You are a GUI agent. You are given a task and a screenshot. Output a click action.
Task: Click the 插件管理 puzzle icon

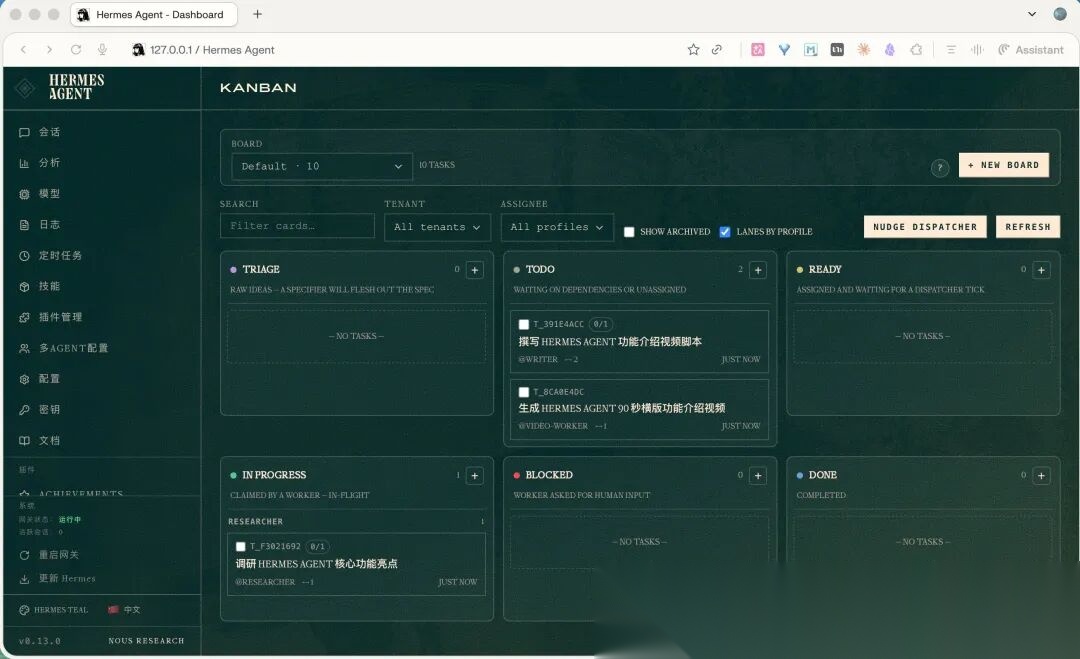[x=24, y=317]
